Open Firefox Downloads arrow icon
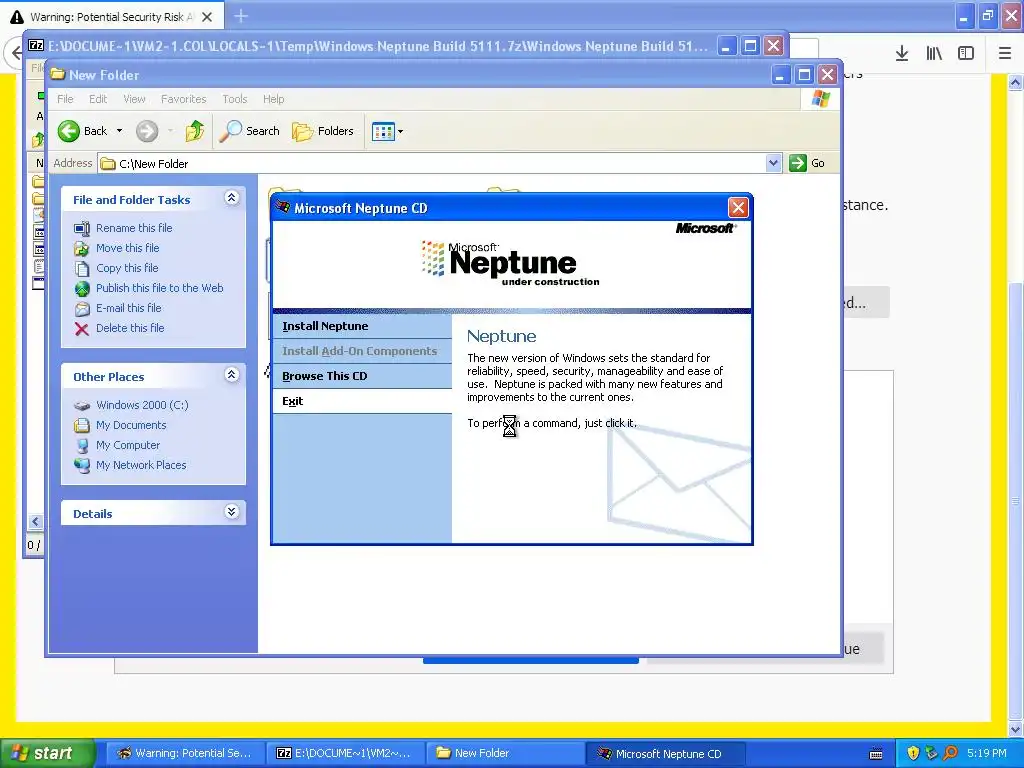The image size is (1024, 768). pos(902,53)
